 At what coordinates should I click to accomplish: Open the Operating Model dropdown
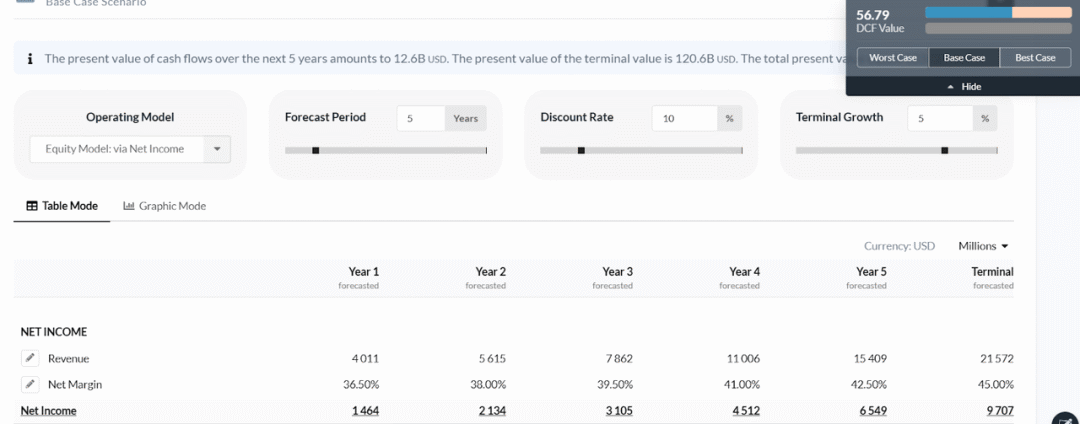point(217,149)
